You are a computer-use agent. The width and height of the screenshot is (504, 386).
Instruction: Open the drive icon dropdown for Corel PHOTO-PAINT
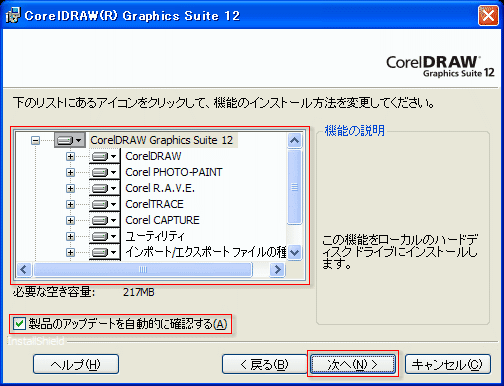point(104,172)
